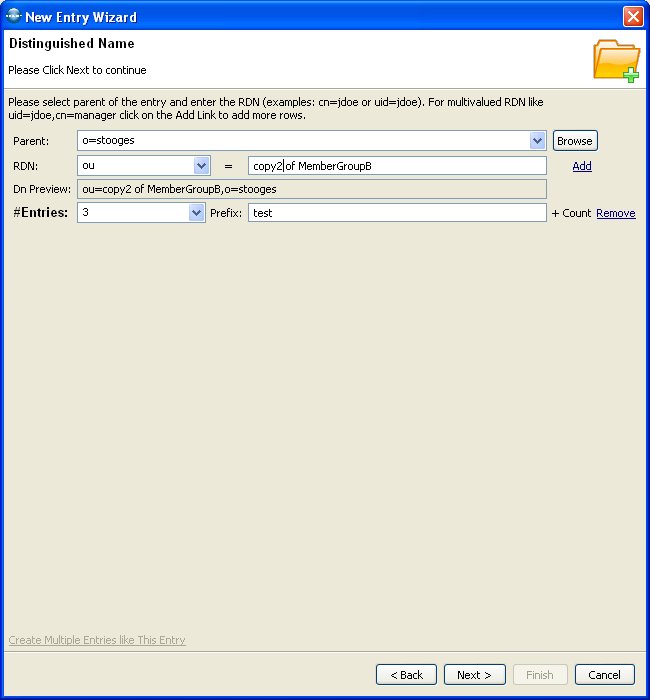Cancel the wizard
Screen dimensions: 650x700
pos(605,675)
